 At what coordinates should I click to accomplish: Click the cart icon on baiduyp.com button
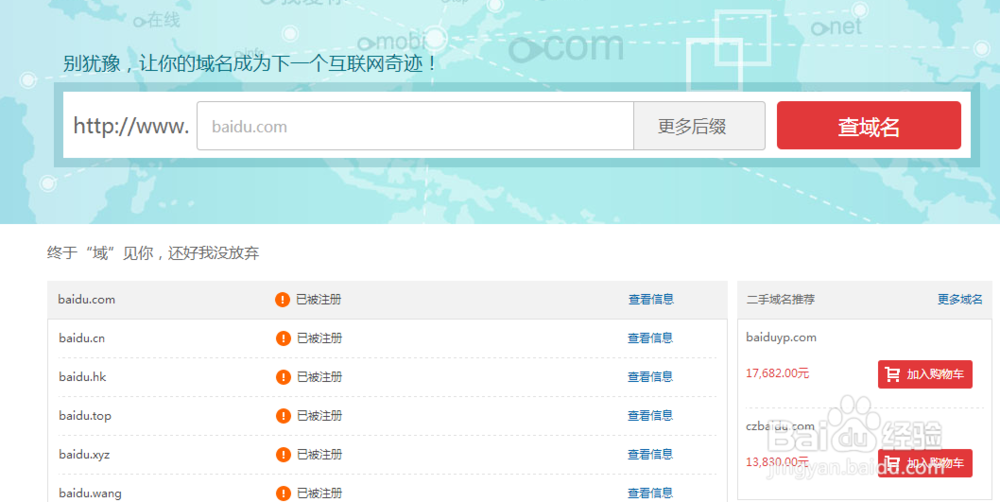click(893, 374)
